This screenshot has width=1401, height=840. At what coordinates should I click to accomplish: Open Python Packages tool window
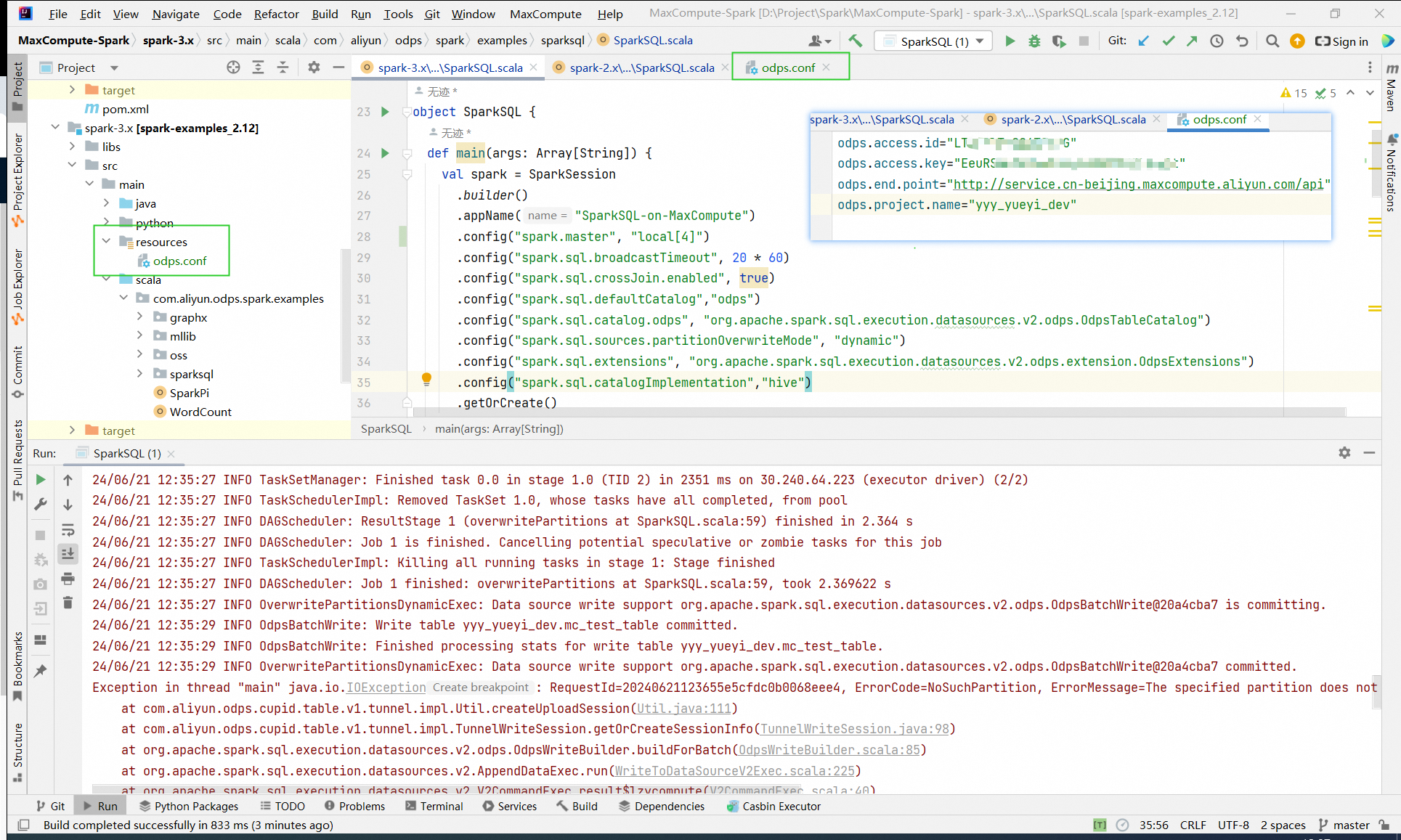[x=189, y=806]
